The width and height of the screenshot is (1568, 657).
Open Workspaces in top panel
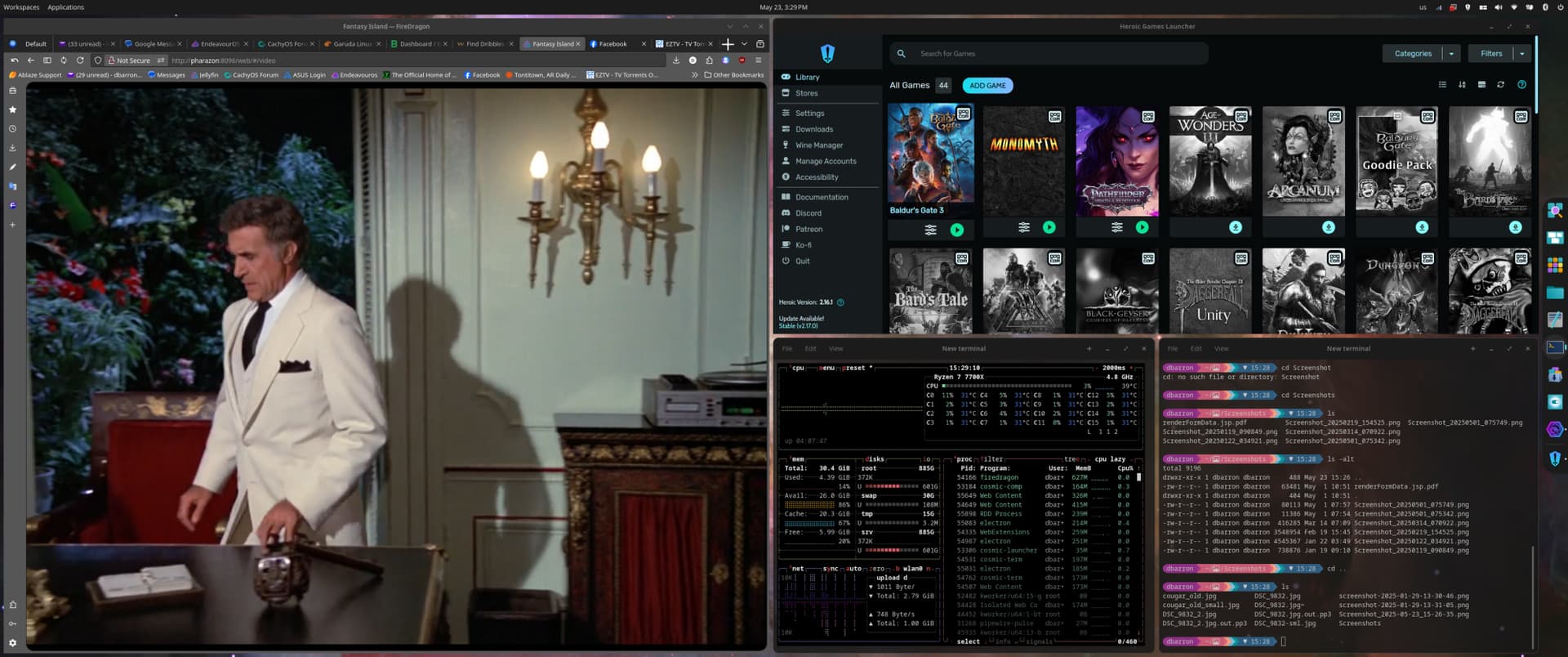coord(21,7)
